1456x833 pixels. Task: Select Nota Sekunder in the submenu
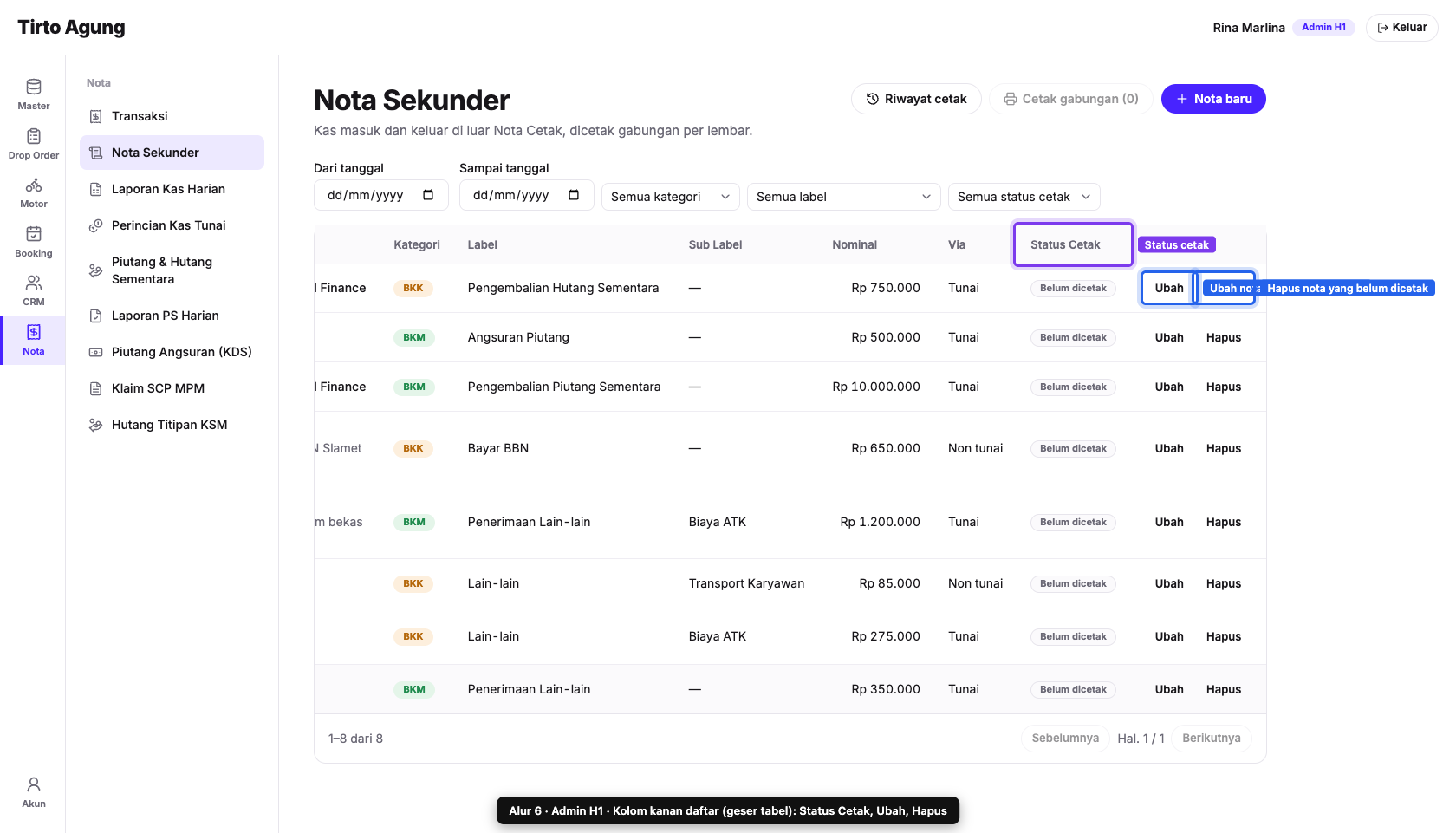tap(172, 153)
